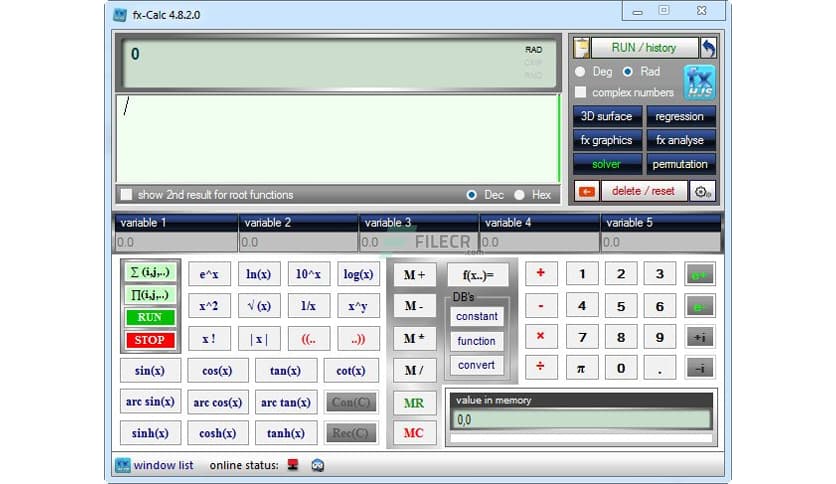Insert closing brackets ..))
The width and height of the screenshot is (836, 484).
click(358, 338)
